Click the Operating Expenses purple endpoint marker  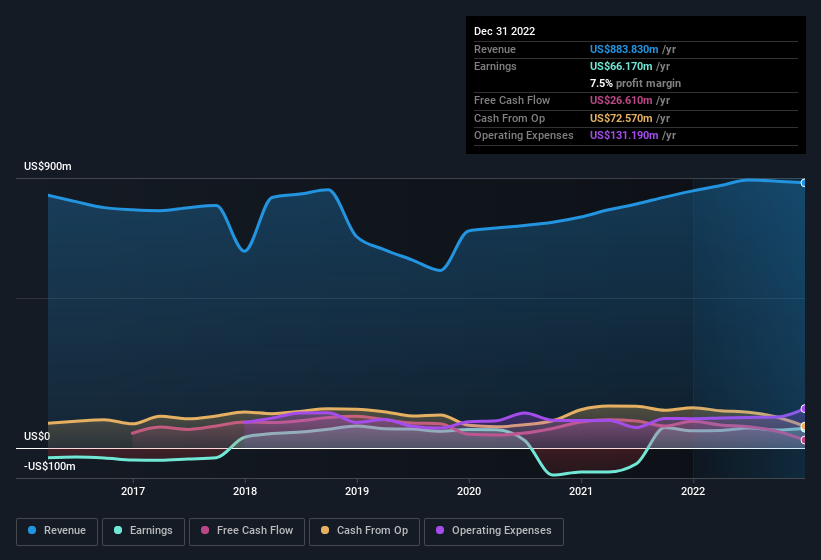coord(804,409)
